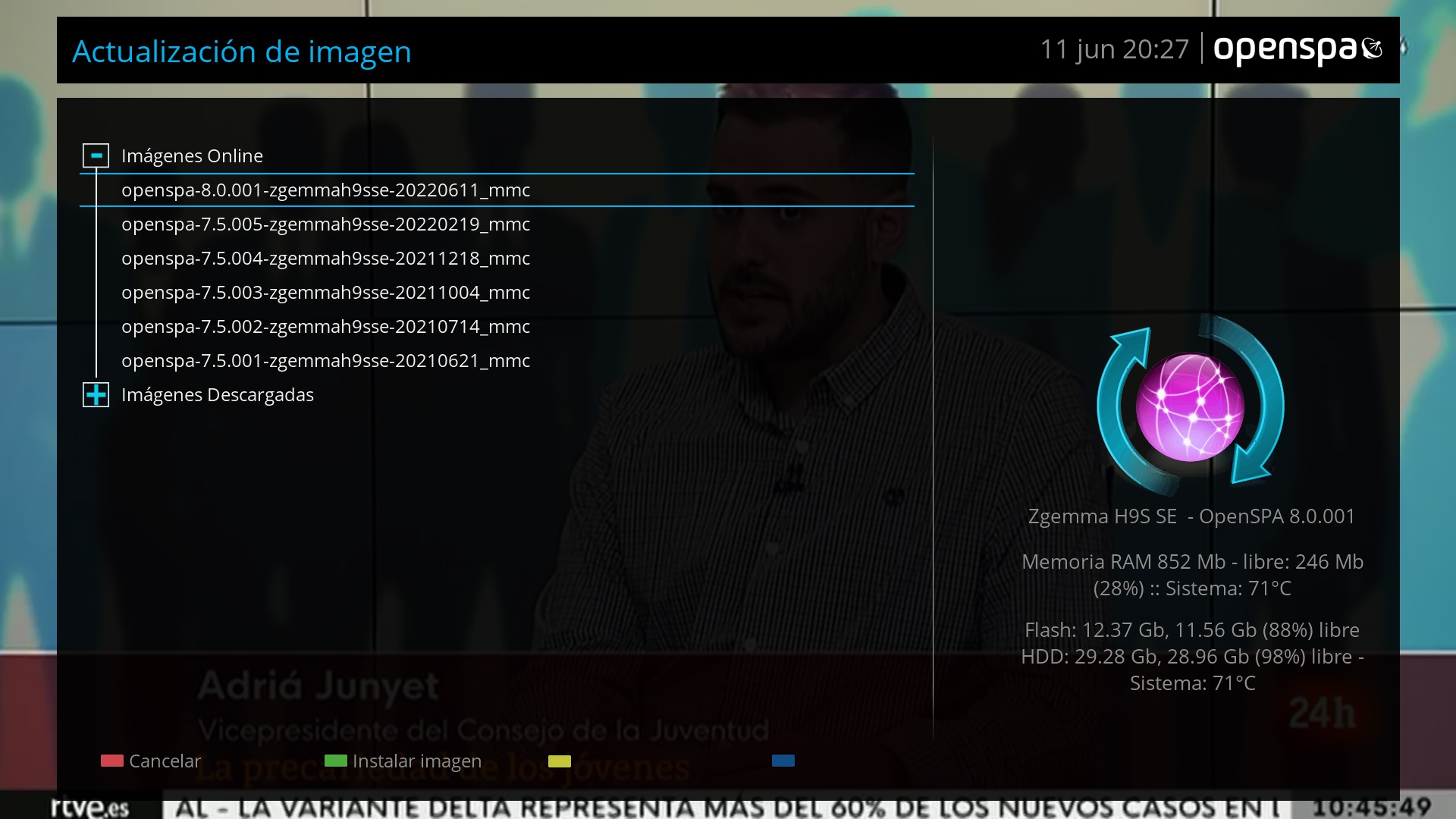
Task: Click the Cancelar label
Action: click(165, 761)
